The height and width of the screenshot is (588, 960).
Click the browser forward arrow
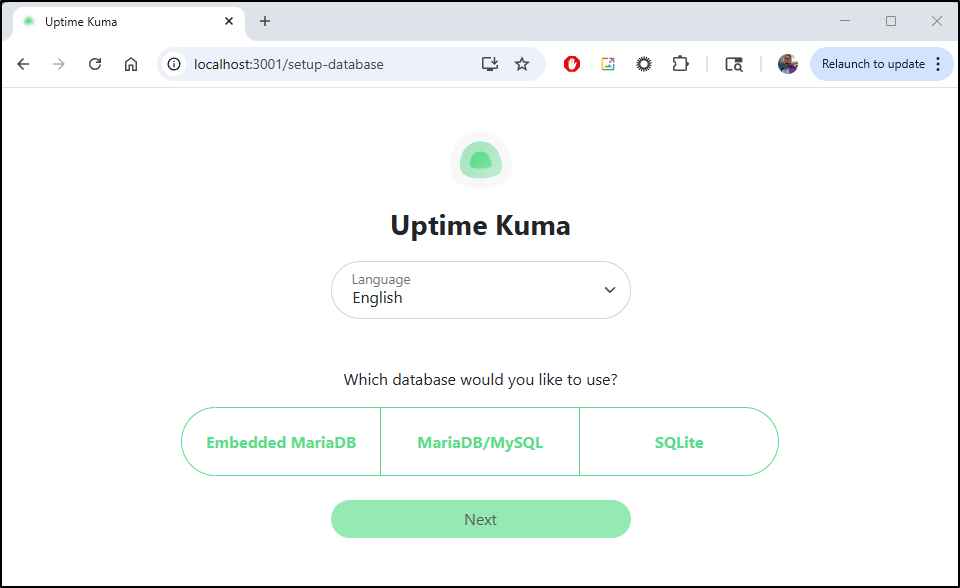pyautogui.click(x=59, y=64)
